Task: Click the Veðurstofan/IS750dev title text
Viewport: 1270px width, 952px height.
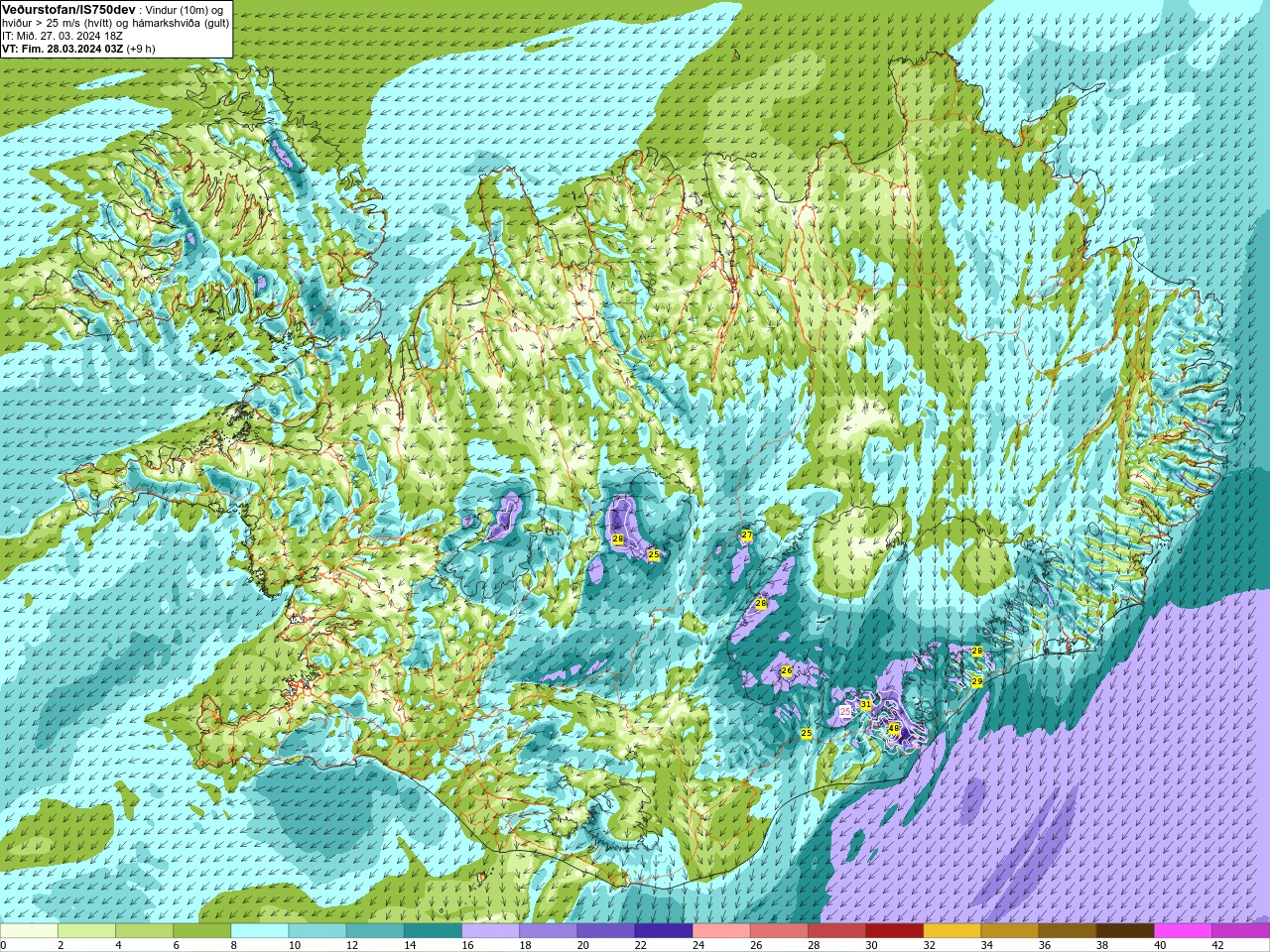Action: point(68,9)
